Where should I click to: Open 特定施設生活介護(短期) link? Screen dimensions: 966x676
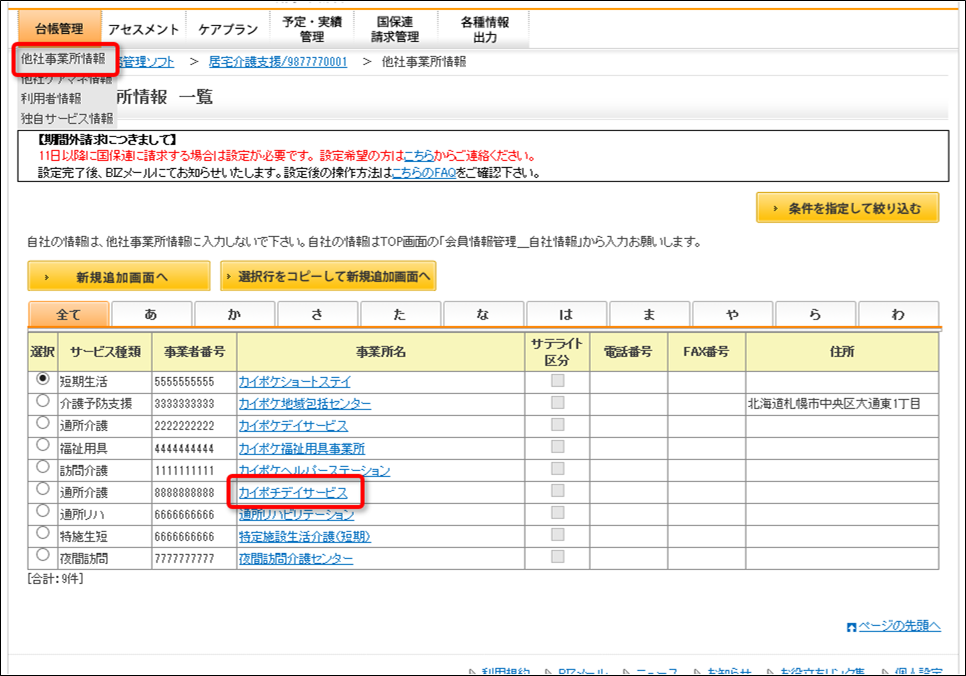coord(305,537)
